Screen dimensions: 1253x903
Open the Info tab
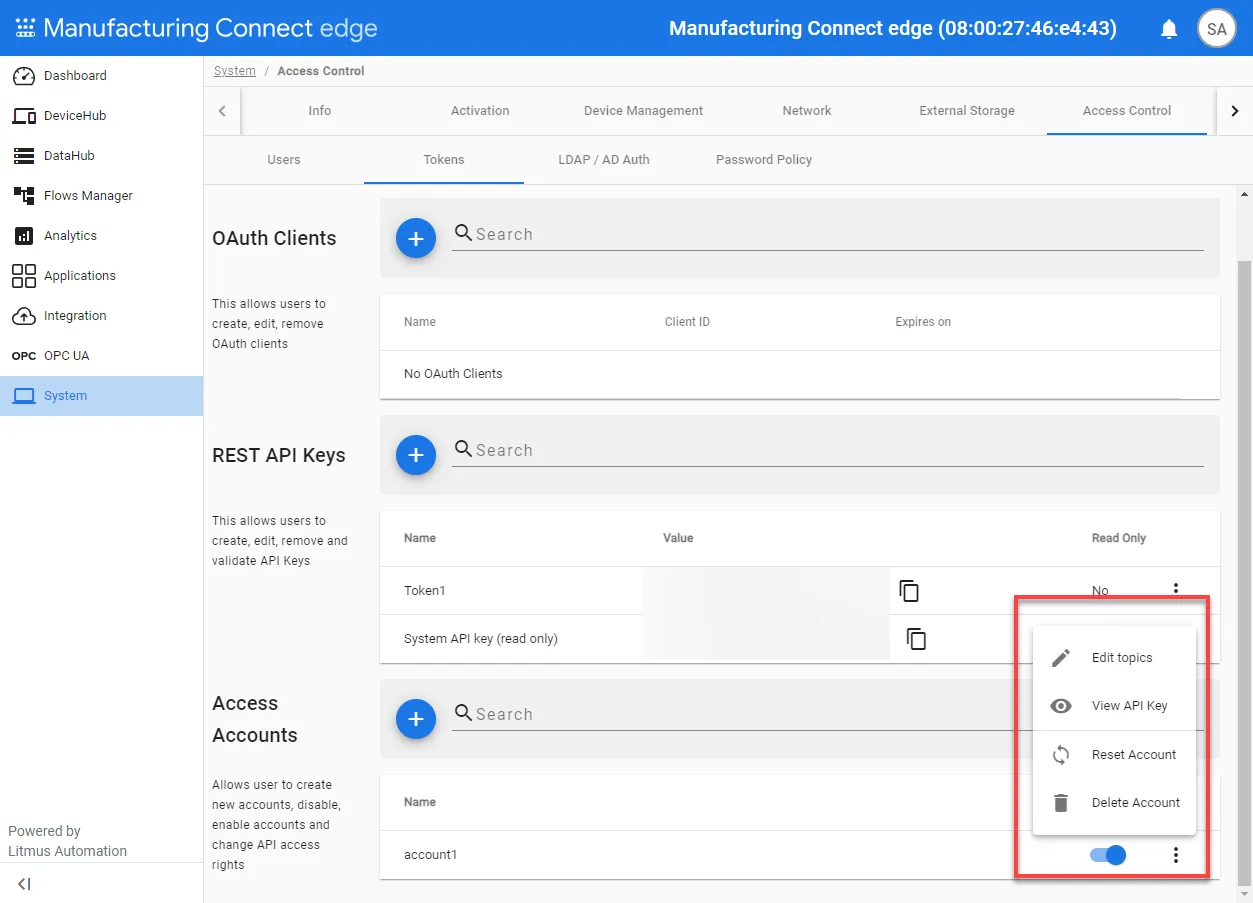pyautogui.click(x=320, y=111)
